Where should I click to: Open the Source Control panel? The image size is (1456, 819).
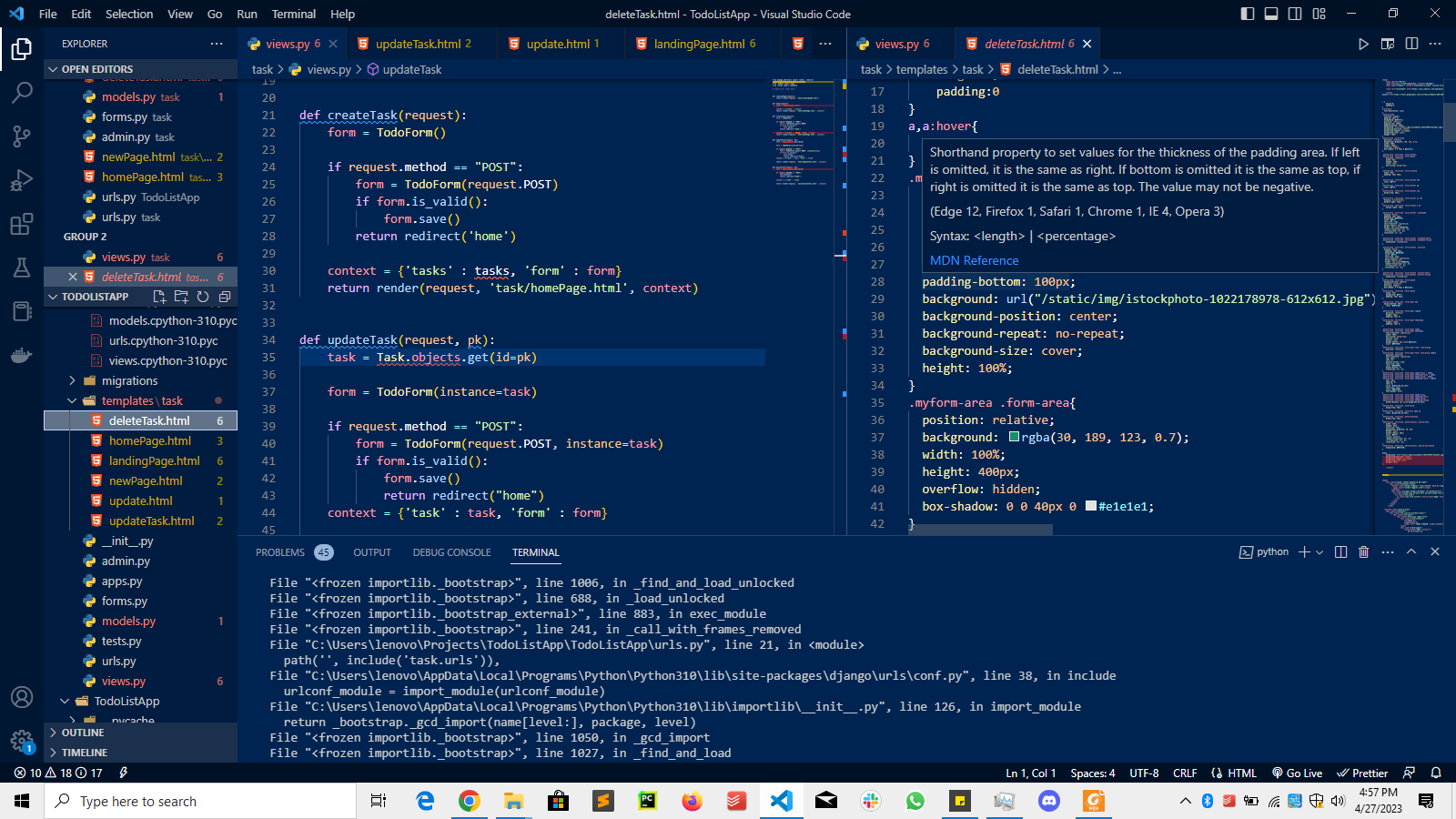click(22, 136)
